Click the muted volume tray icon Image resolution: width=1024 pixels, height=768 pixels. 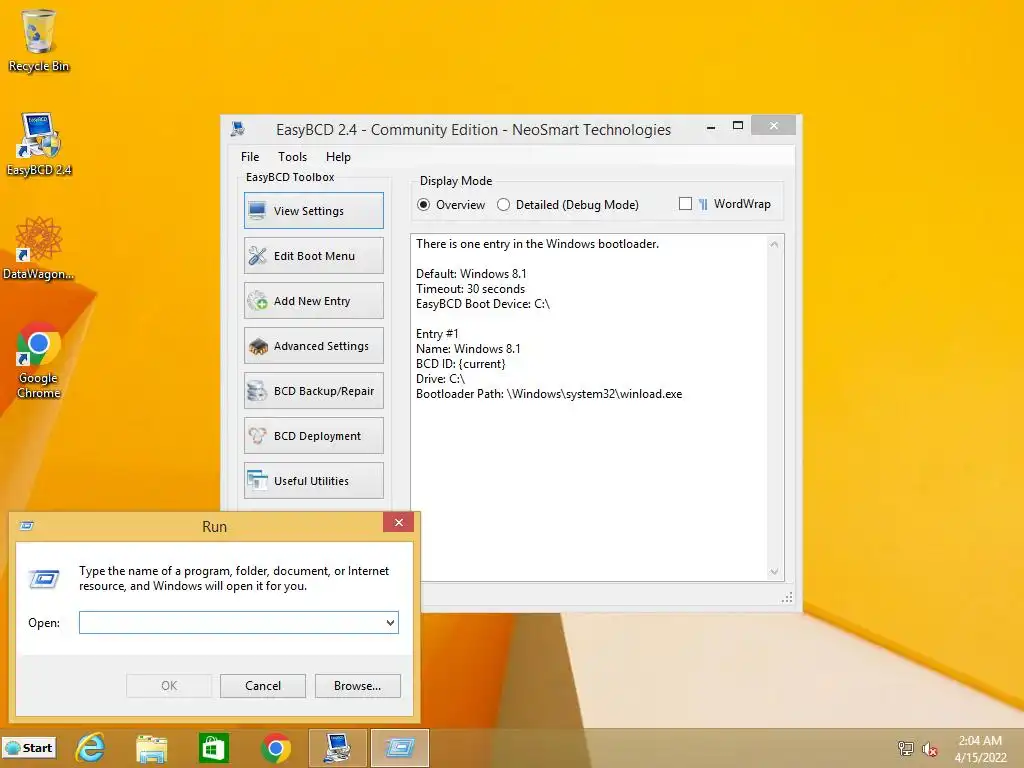click(929, 748)
